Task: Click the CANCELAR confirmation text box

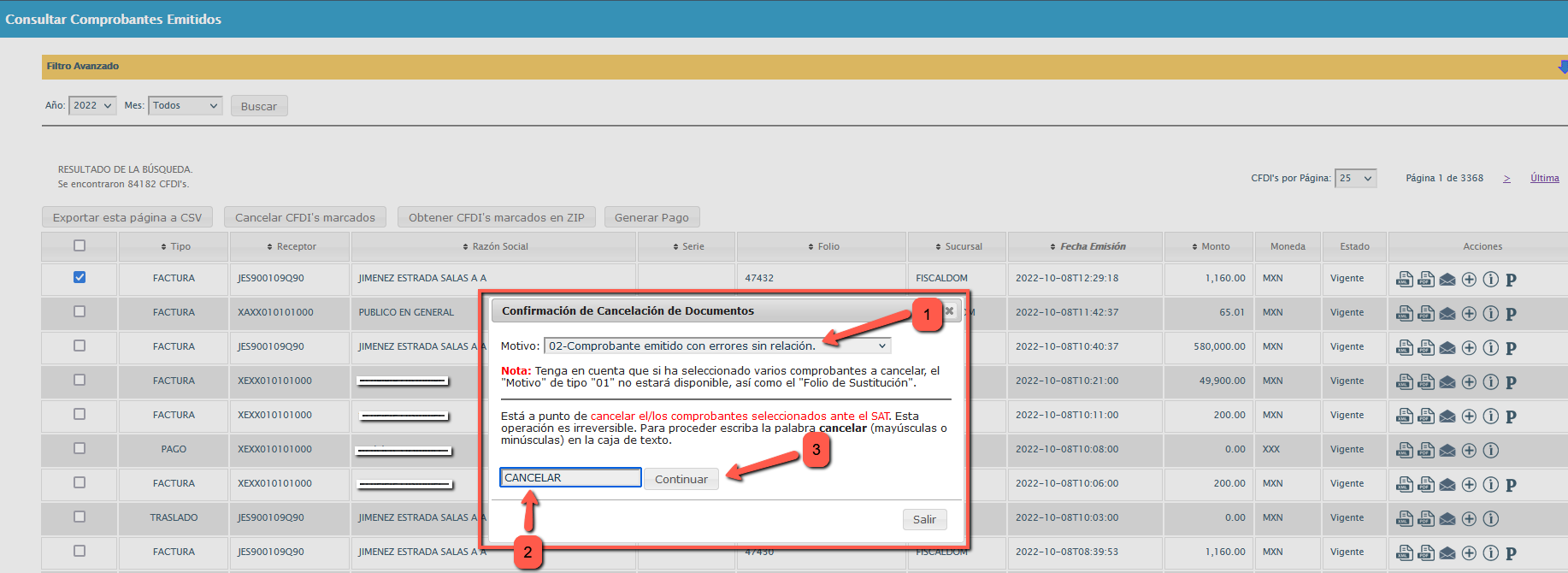Action: pyautogui.click(x=570, y=478)
